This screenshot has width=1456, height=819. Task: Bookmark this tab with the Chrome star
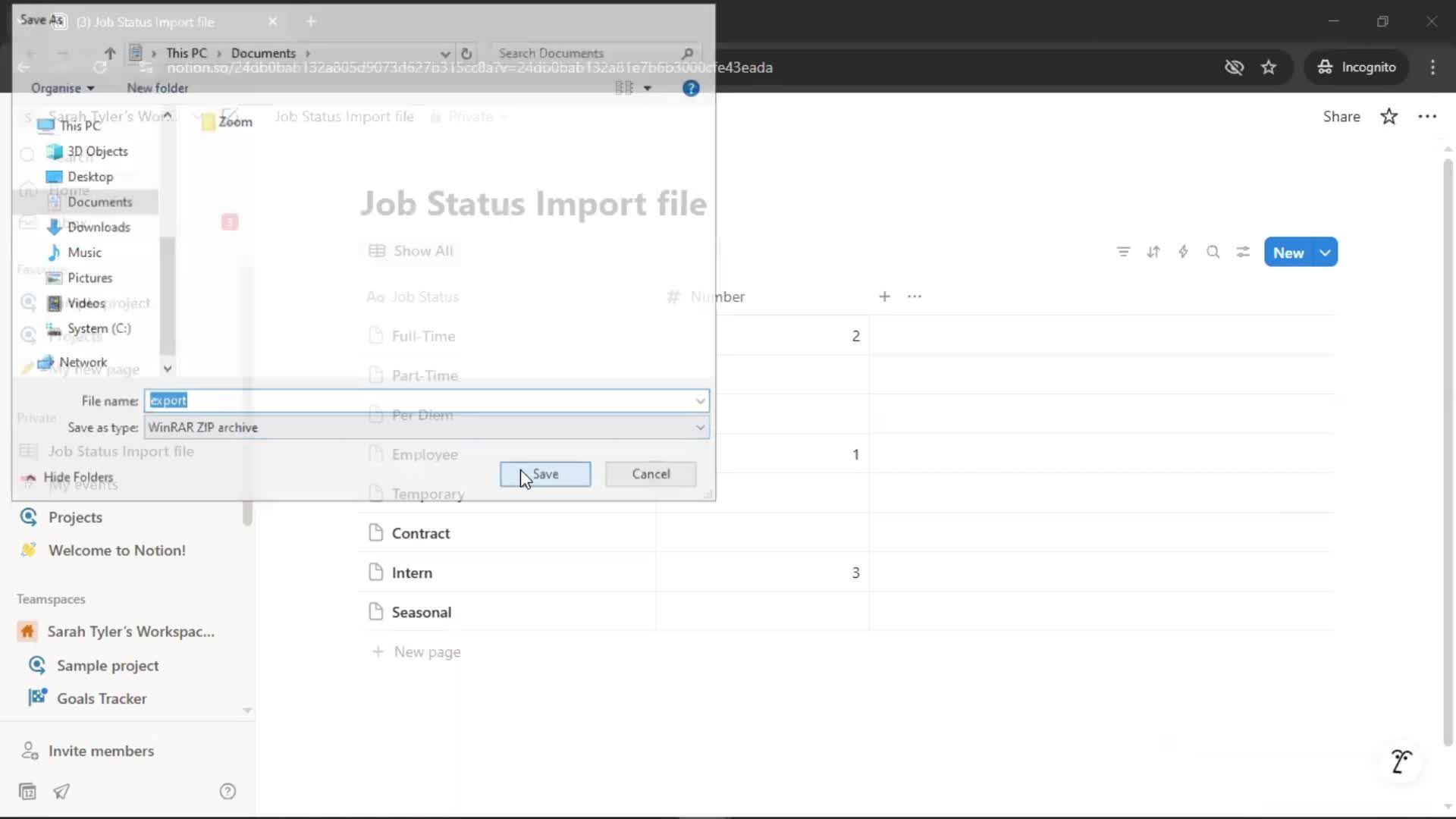1269,67
